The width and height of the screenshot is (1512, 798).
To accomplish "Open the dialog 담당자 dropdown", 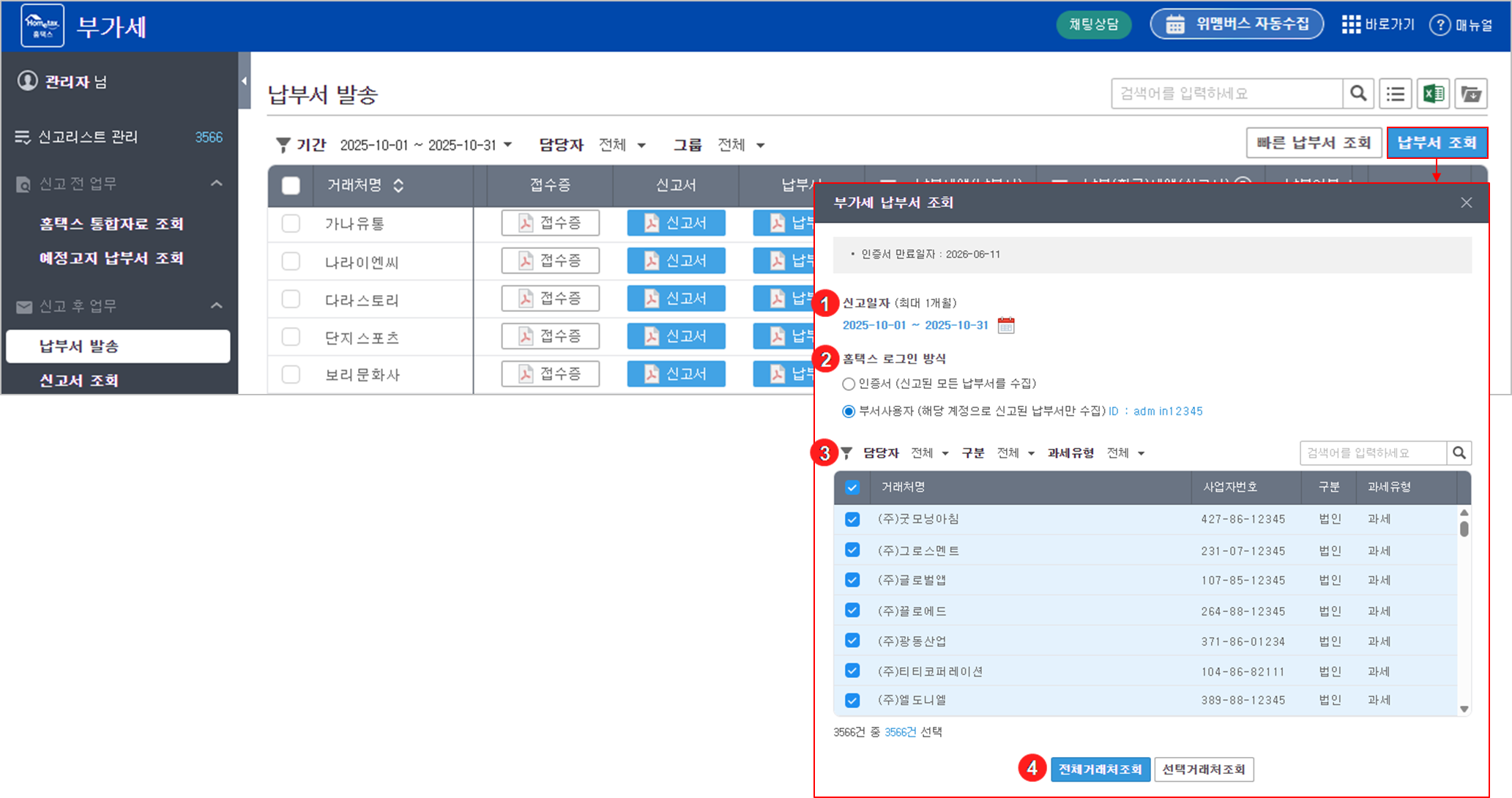I will point(930,453).
